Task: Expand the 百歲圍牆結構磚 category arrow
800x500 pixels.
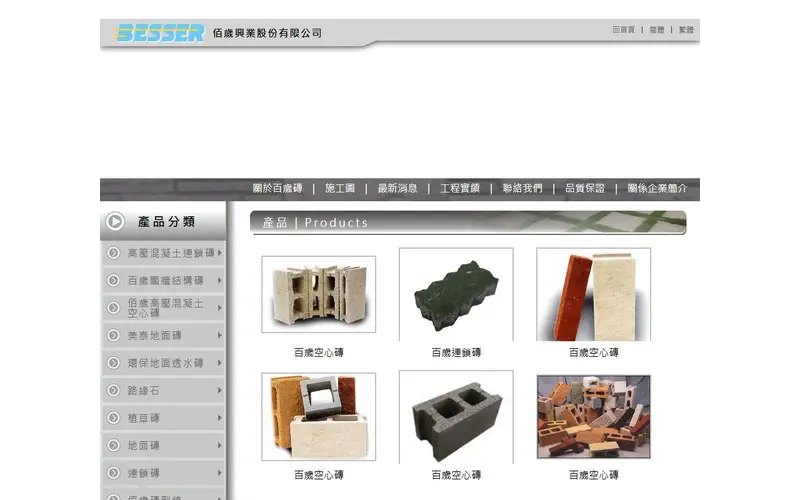Action: [220, 281]
